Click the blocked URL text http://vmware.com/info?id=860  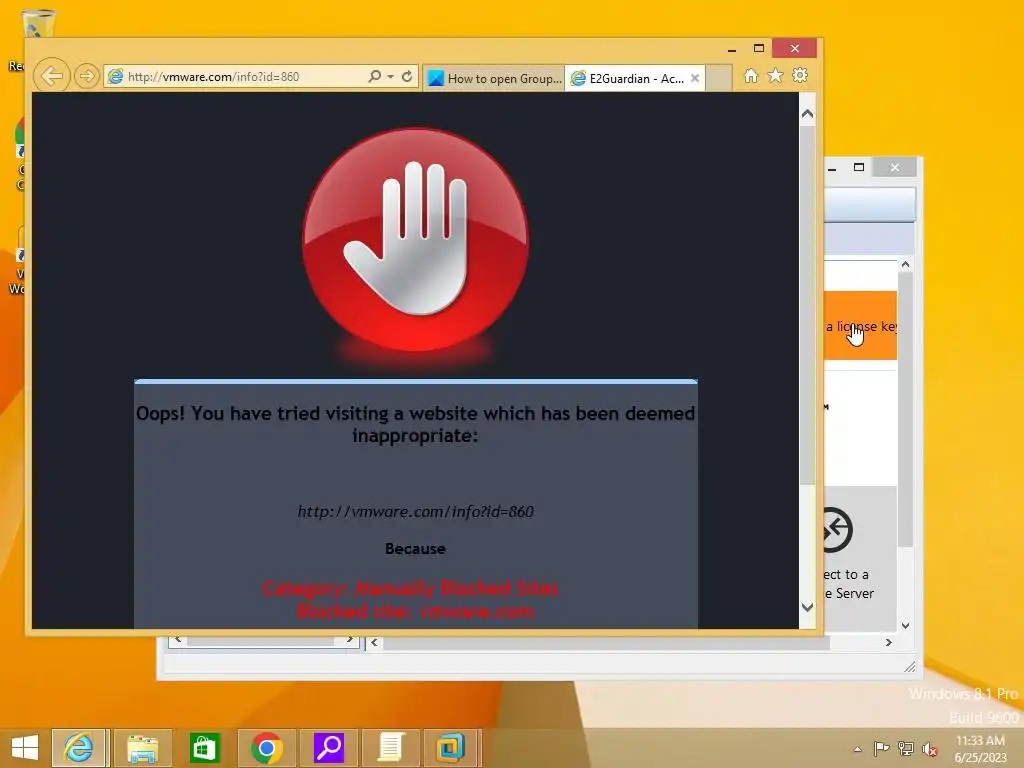415,511
